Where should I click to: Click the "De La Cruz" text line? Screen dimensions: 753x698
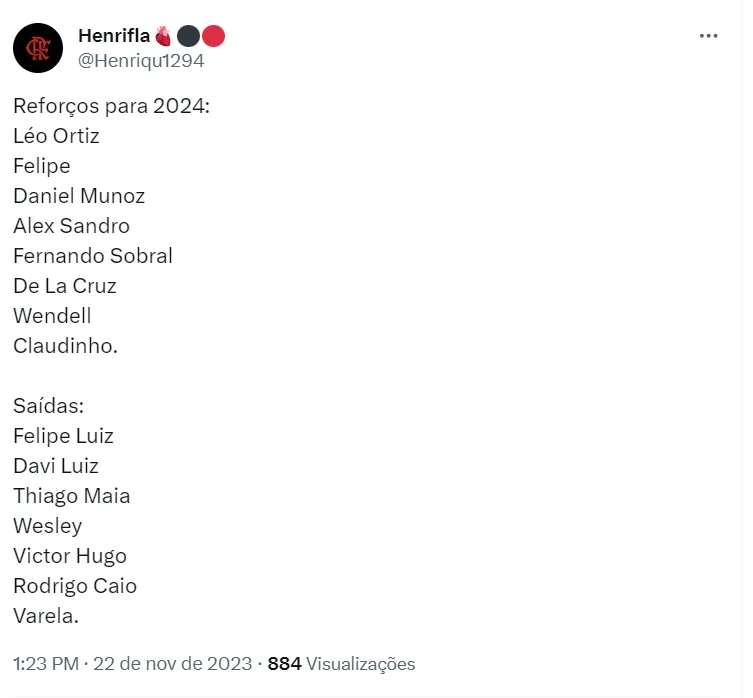pyautogui.click(x=65, y=286)
